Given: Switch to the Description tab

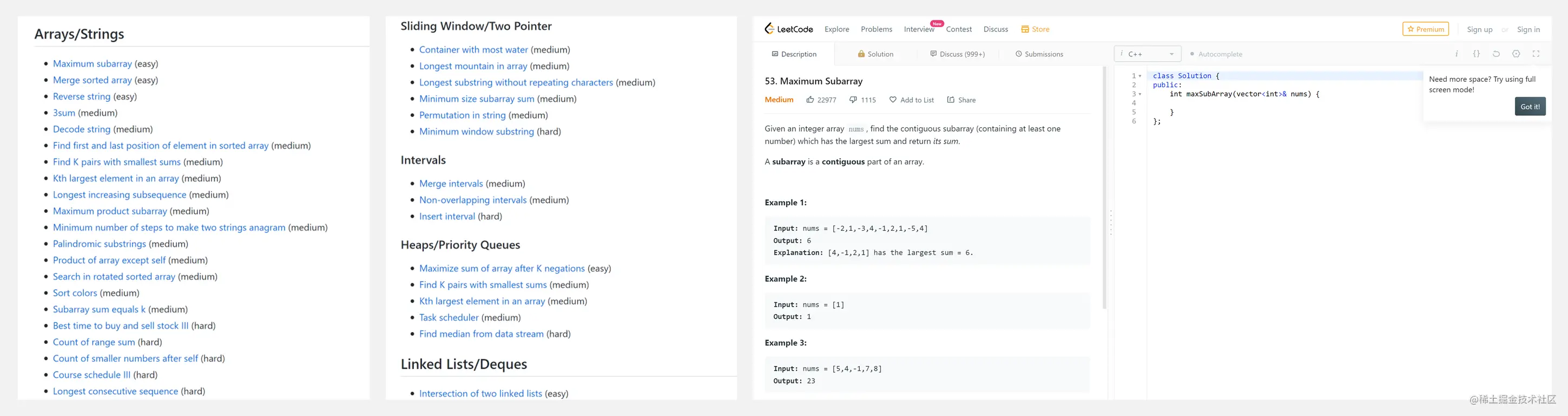Looking at the screenshot, I should point(794,54).
